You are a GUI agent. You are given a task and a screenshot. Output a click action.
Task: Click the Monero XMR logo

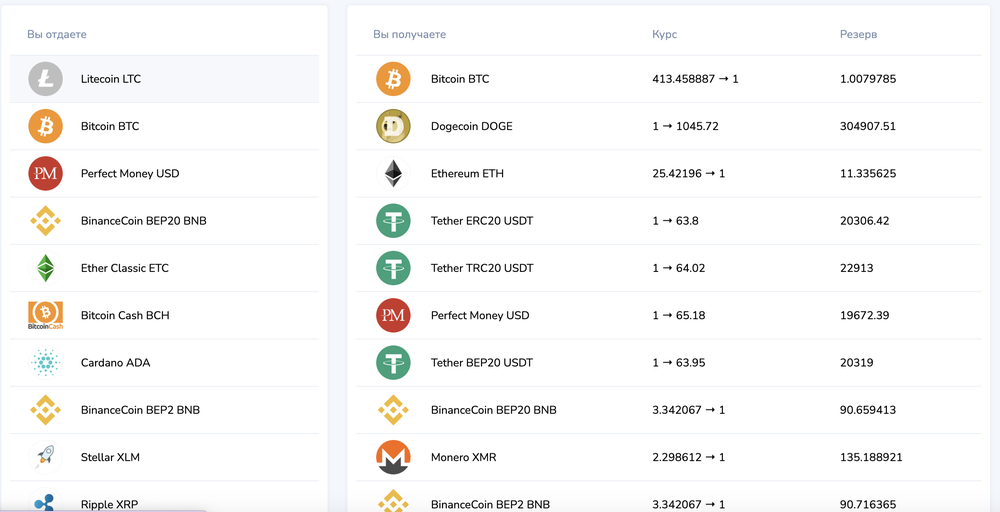[x=393, y=457]
